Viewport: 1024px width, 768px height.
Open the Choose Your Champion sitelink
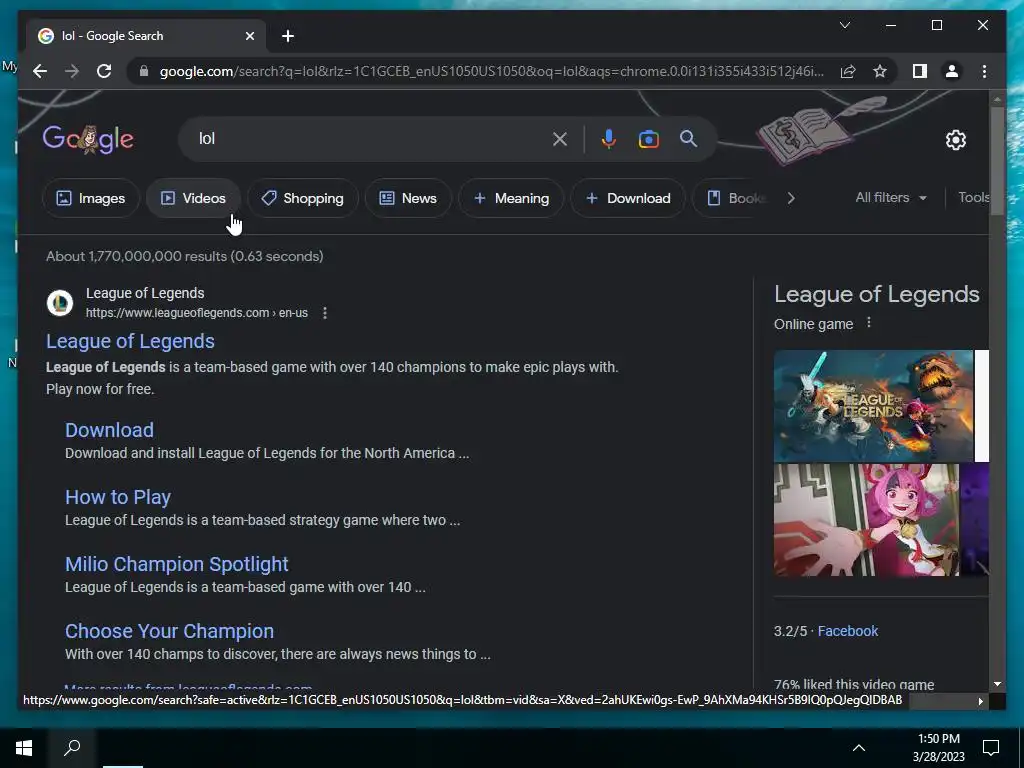tap(169, 631)
